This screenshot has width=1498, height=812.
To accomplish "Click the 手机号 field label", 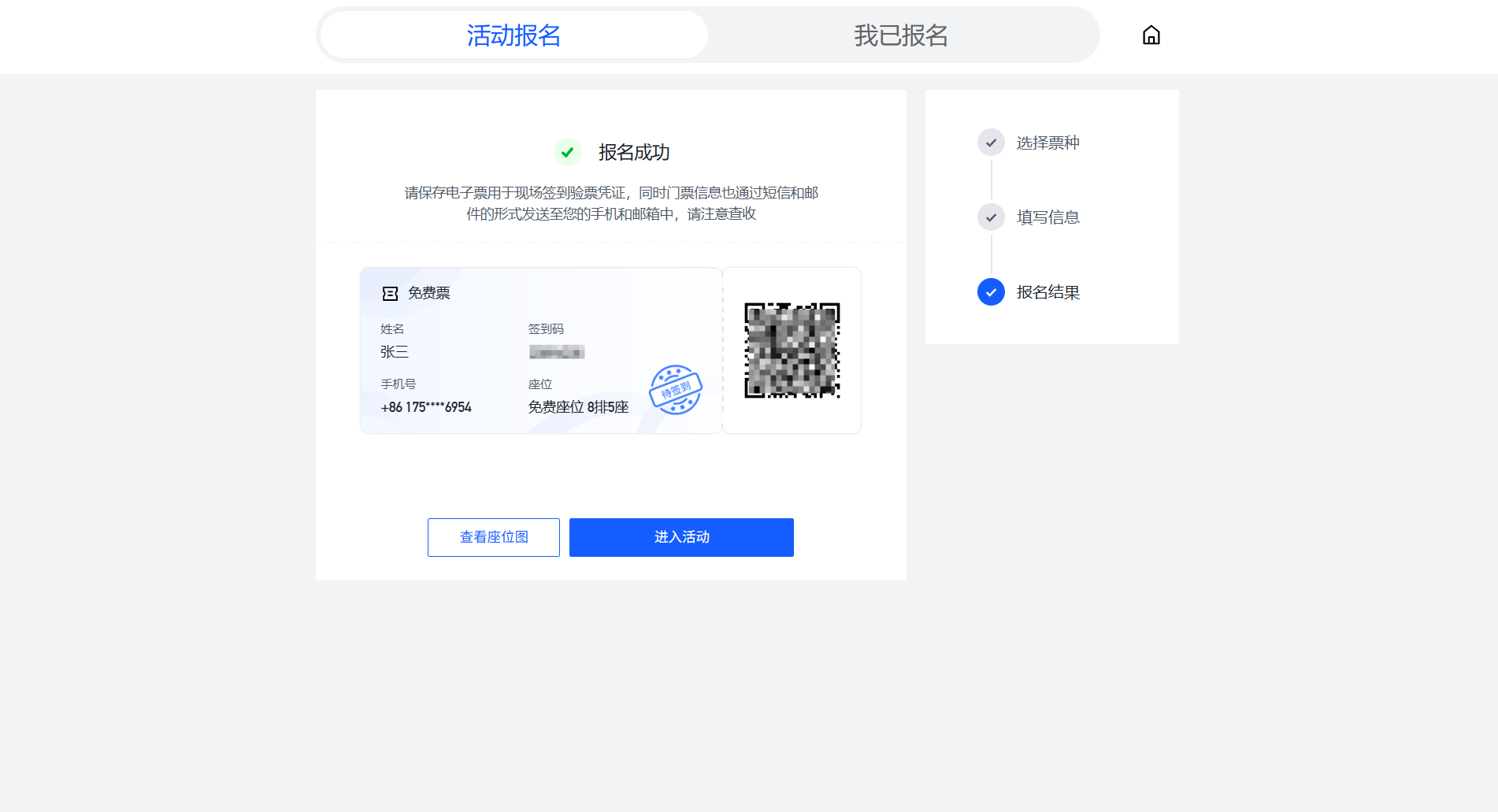I will [399, 384].
